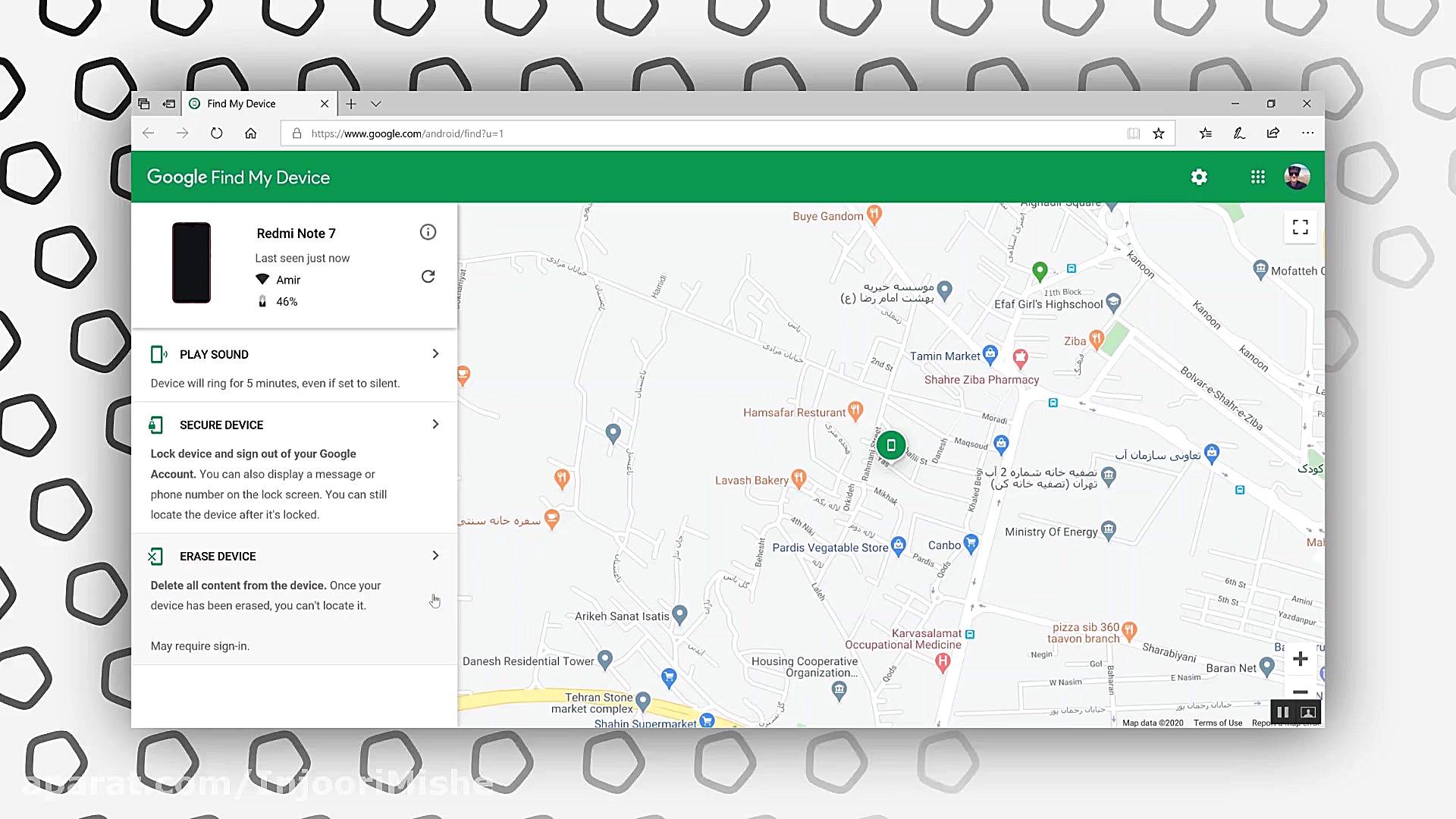This screenshot has width=1456, height=819.
Task: Open Terms of Use link
Action: tap(1217, 723)
